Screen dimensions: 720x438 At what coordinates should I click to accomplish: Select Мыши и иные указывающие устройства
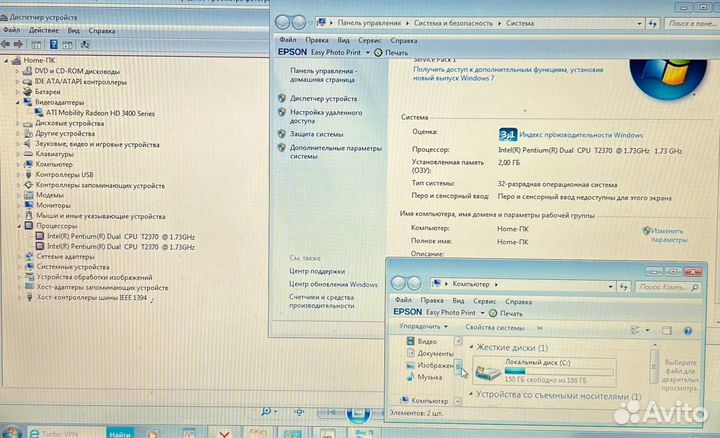[101, 216]
